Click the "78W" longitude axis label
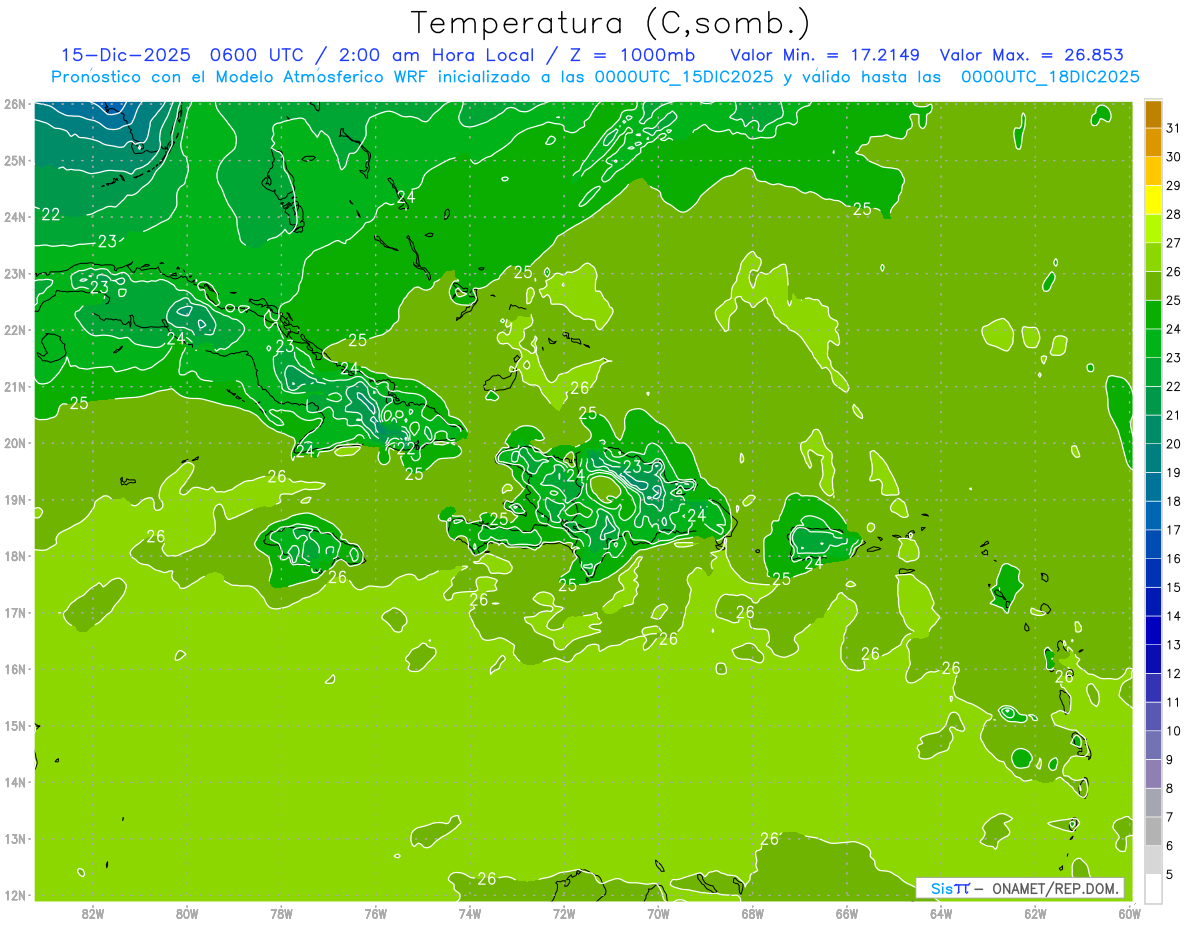The image size is (1200, 927). point(281,913)
